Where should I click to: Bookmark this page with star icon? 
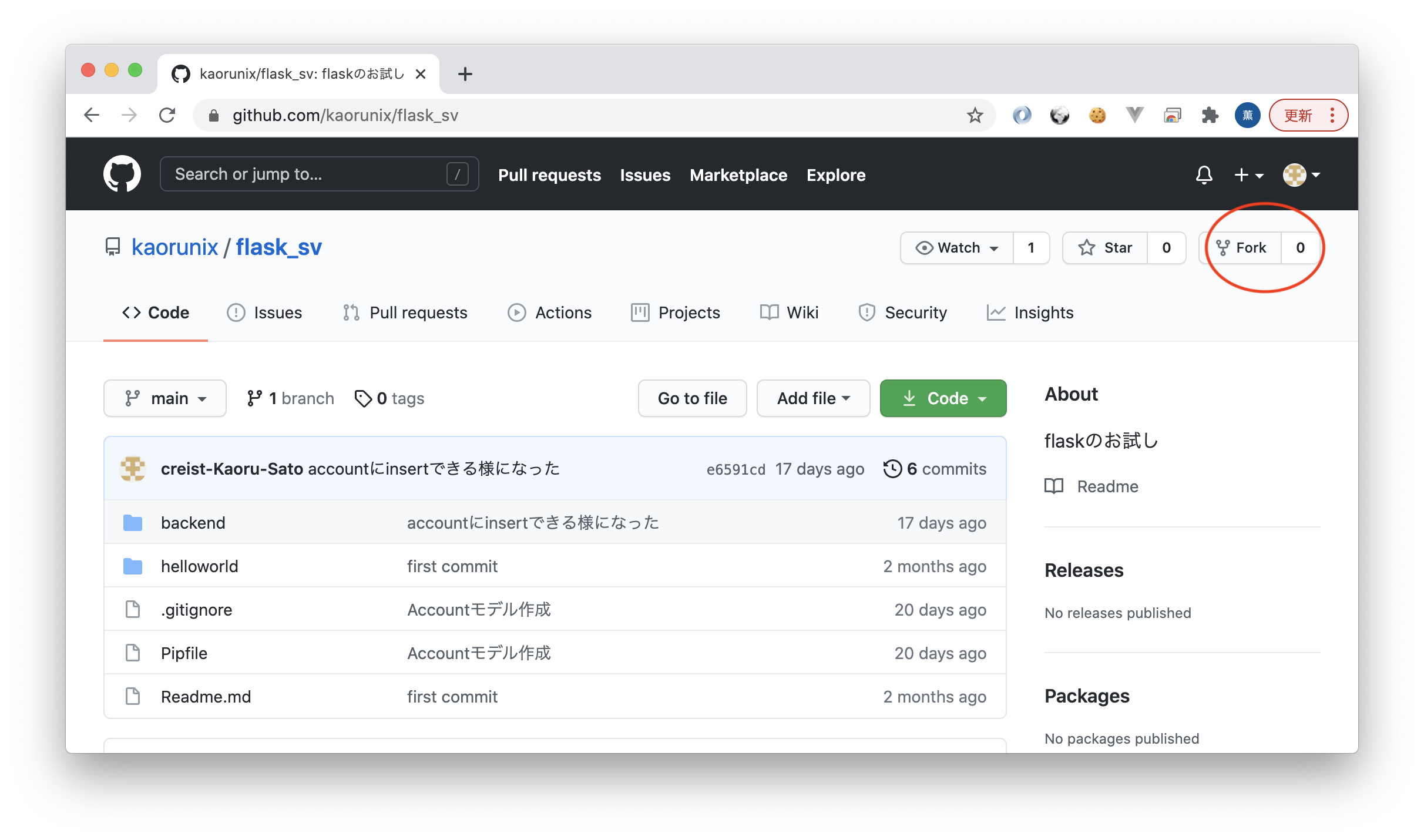coord(975,115)
